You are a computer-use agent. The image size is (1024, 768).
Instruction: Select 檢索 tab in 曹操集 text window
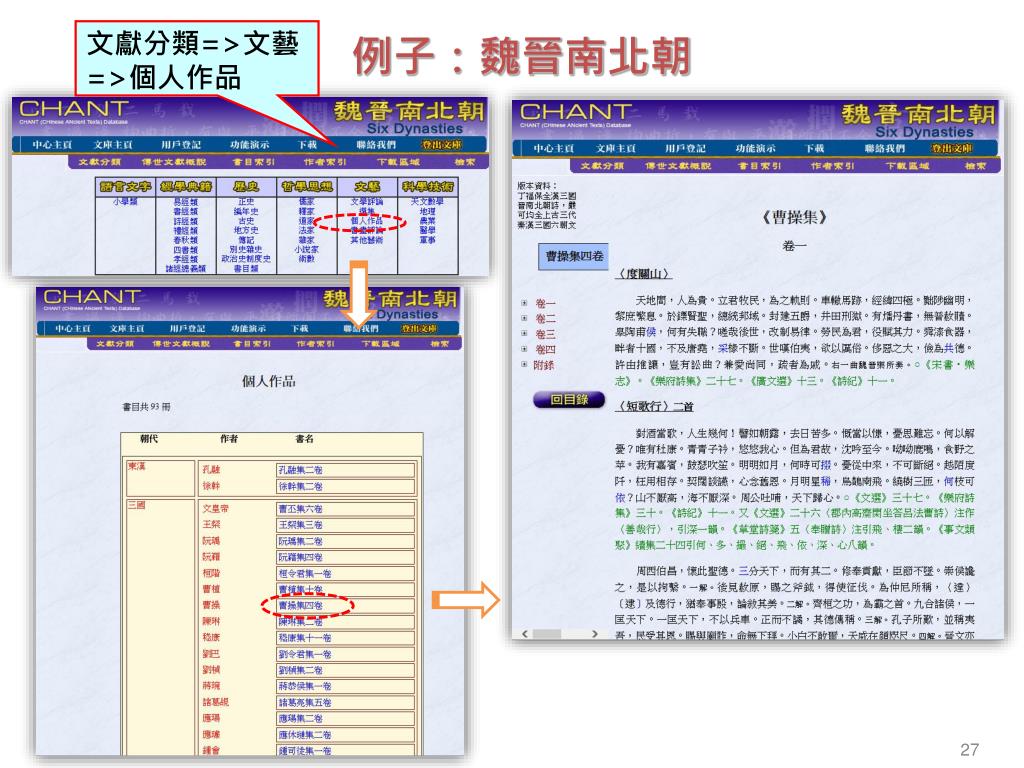tap(975, 166)
